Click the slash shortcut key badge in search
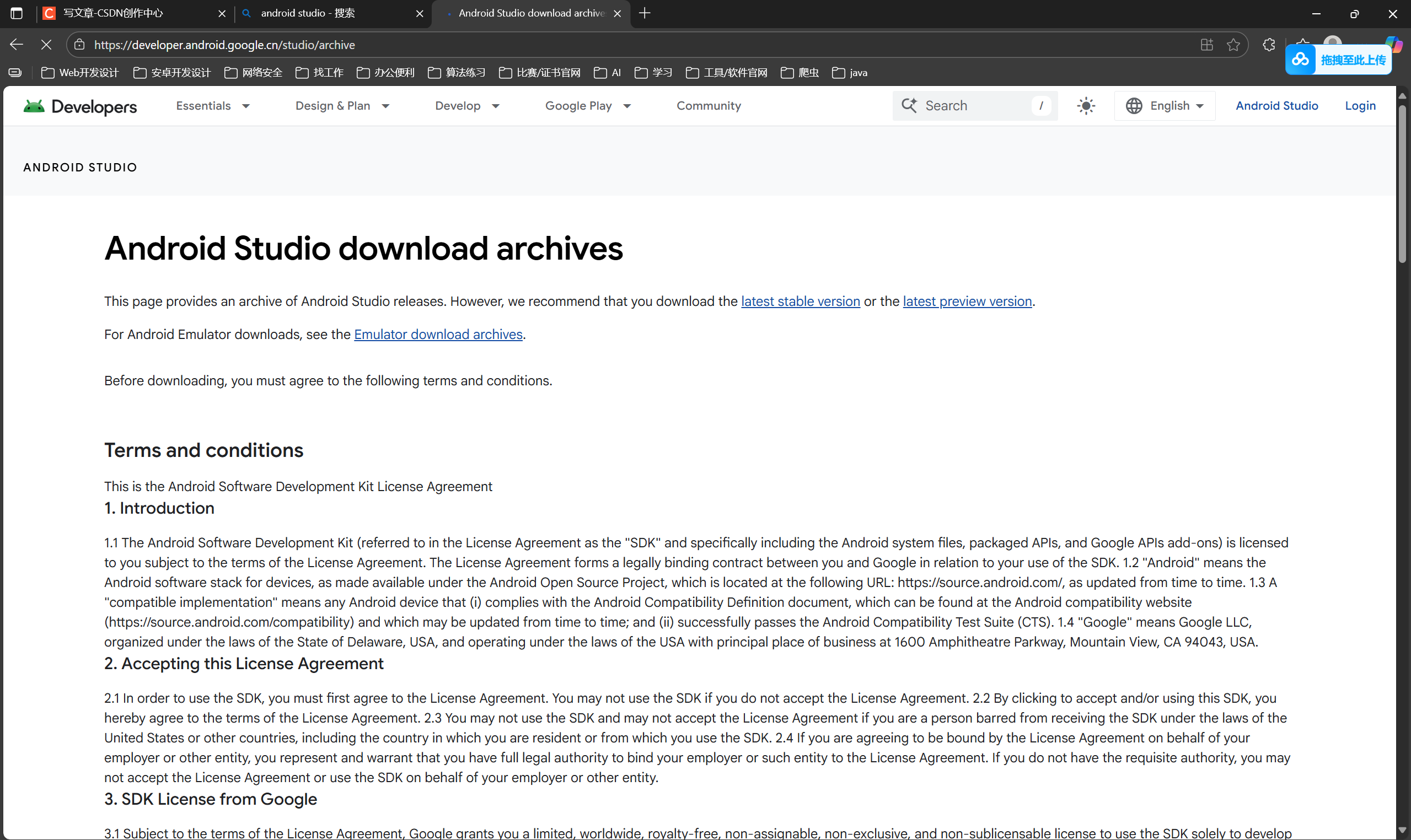The height and width of the screenshot is (840, 1411). 1040,106
